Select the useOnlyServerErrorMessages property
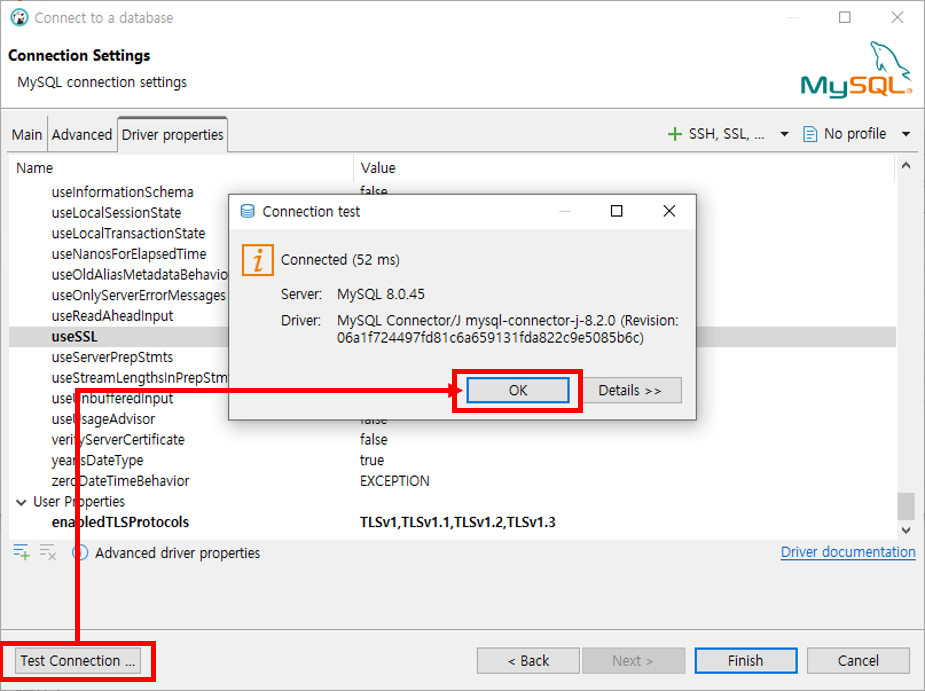This screenshot has height=691, width=925. pos(139,296)
